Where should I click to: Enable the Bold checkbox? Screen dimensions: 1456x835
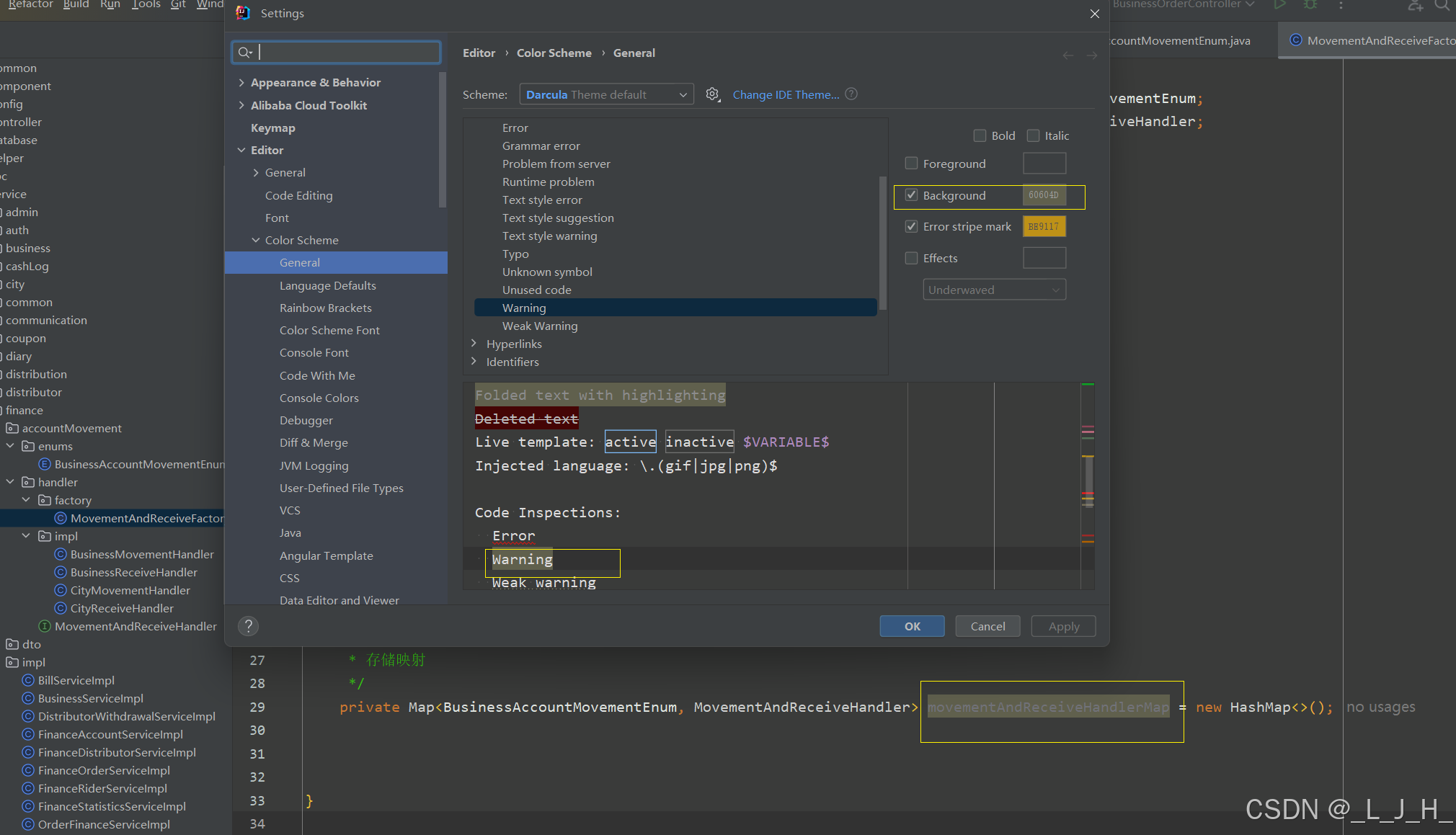tap(980, 135)
